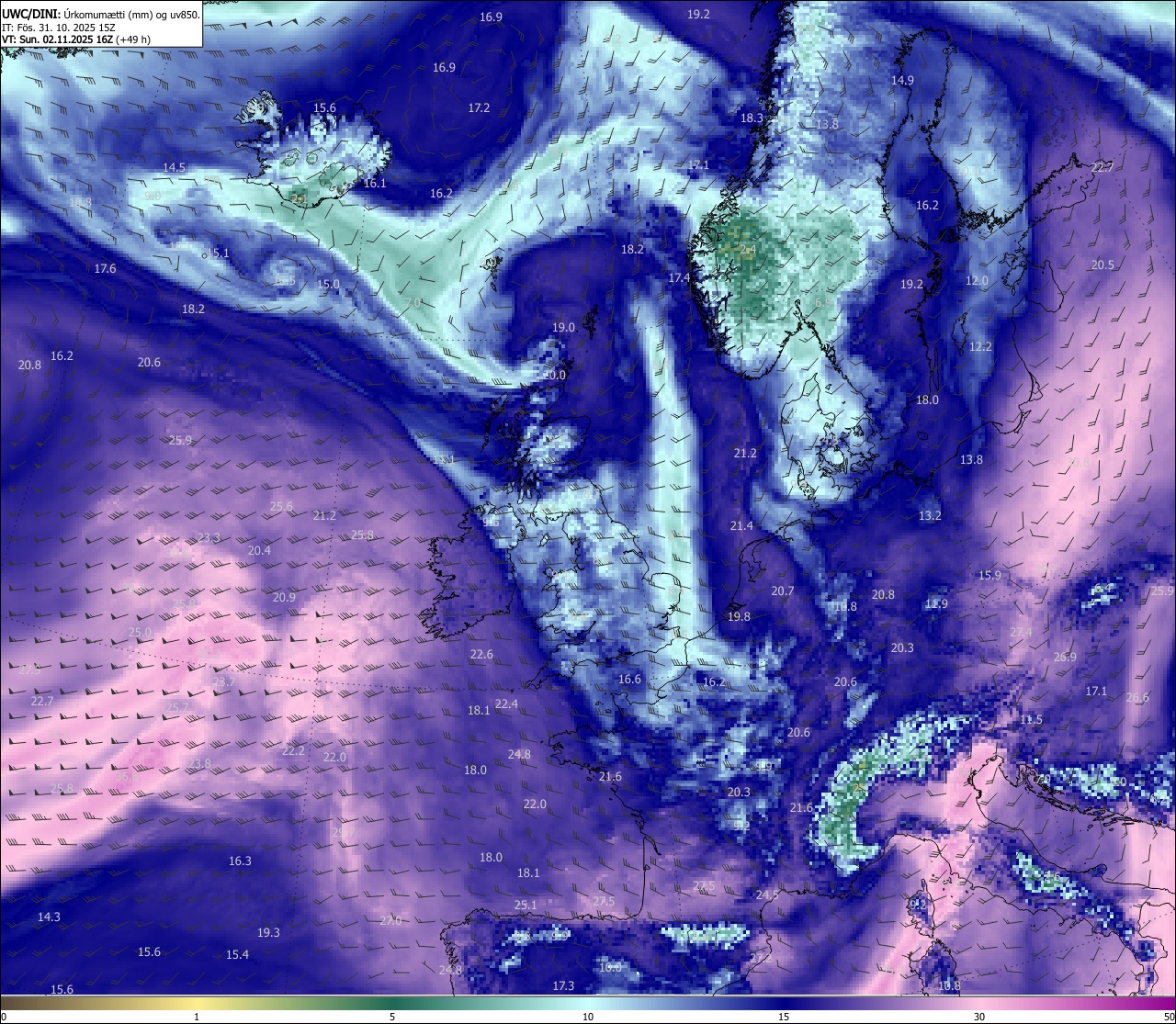Click the 25.1 value near northern Spain
The image size is (1176, 1024).
[526, 905]
